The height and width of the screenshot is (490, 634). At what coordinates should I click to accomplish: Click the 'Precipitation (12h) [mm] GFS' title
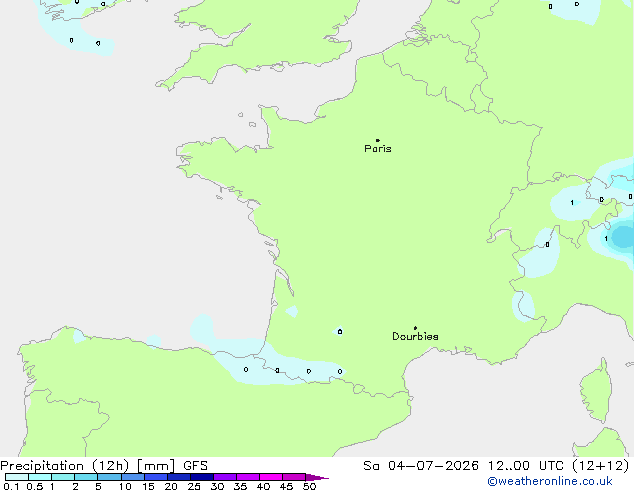pos(104,466)
